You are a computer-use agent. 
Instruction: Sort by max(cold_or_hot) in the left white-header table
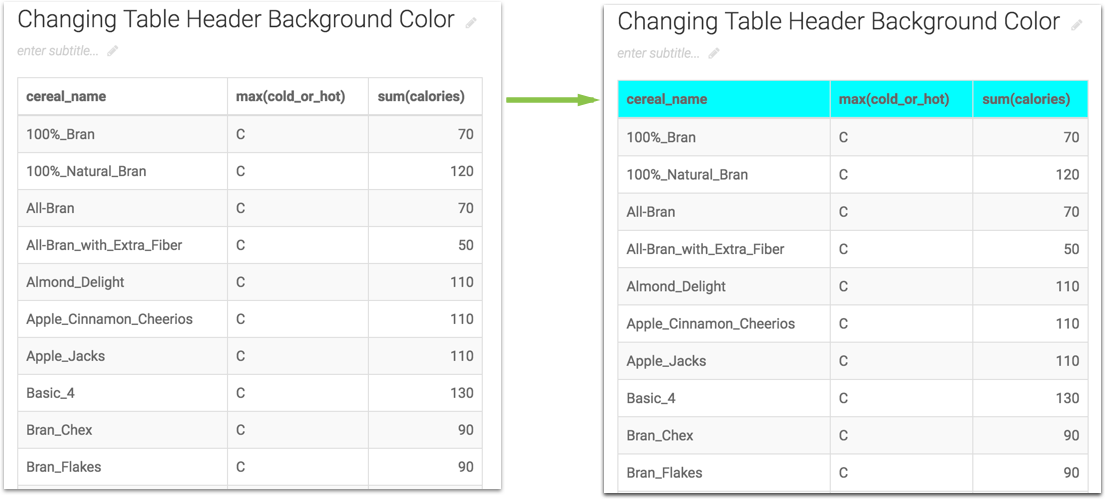(290, 97)
